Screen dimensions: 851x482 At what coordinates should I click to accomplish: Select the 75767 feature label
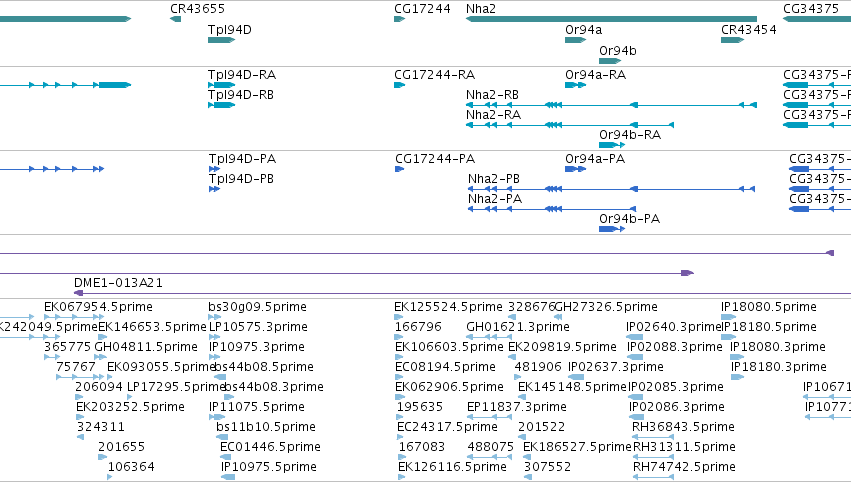(75, 367)
